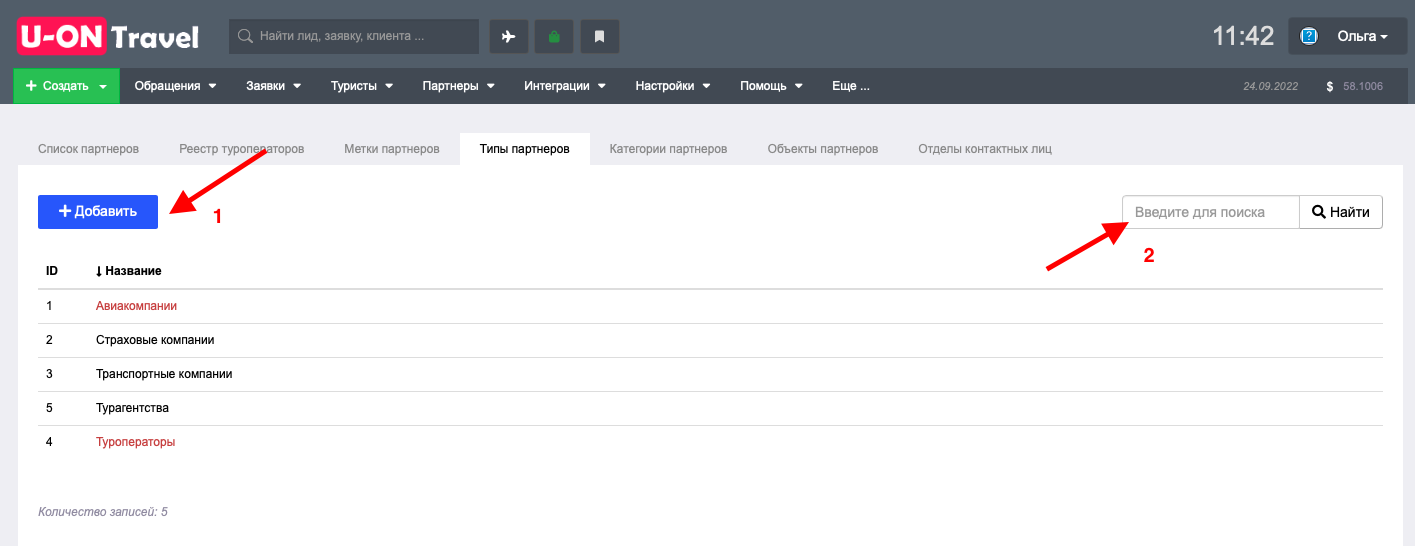This screenshot has width=1415, height=546.
Task: Open the bookmark icon button
Action: pyautogui.click(x=600, y=37)
